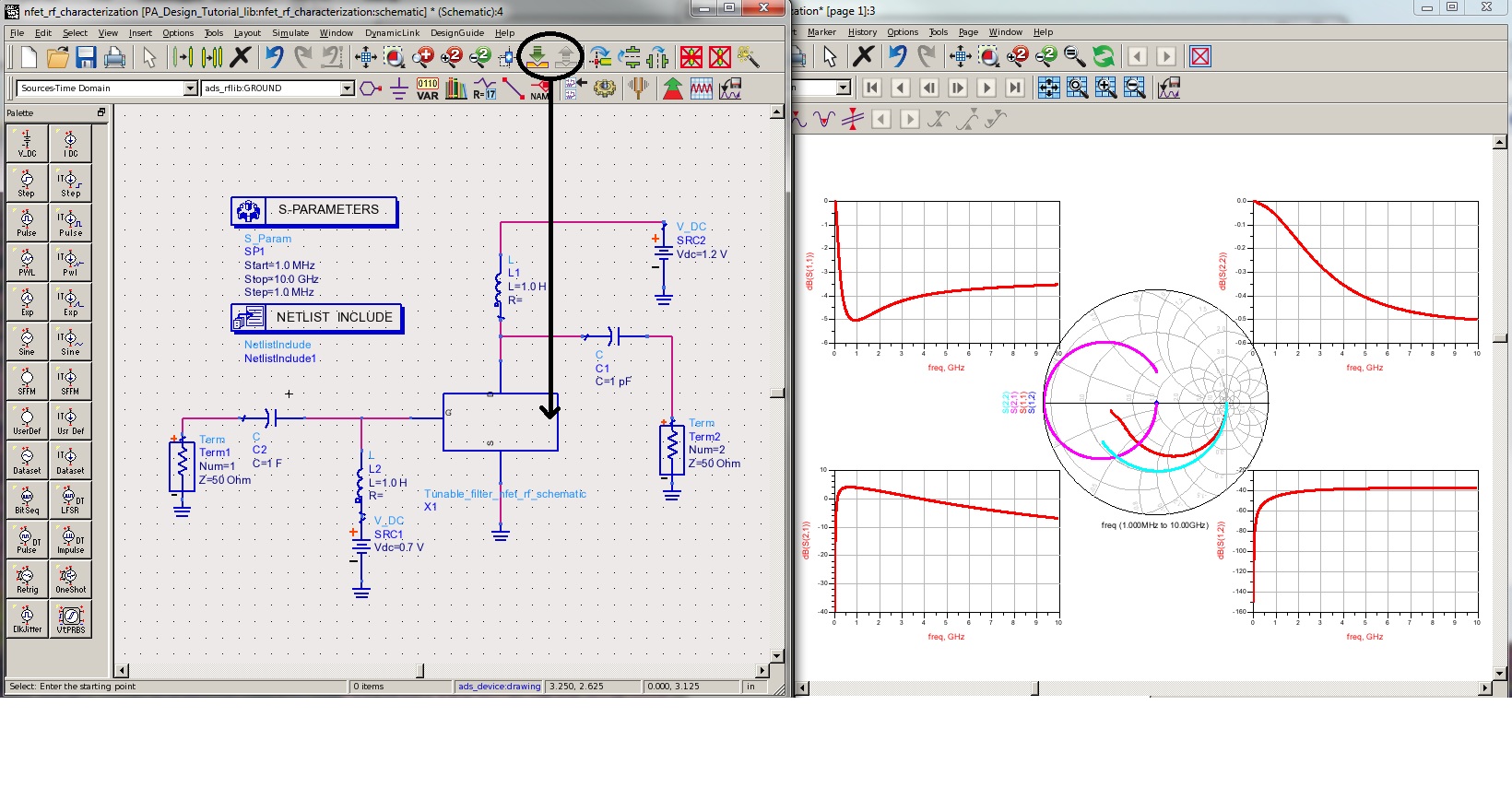1512x799 pixels.
Task: Open the Simulate menu
Action: click(290, 33)
